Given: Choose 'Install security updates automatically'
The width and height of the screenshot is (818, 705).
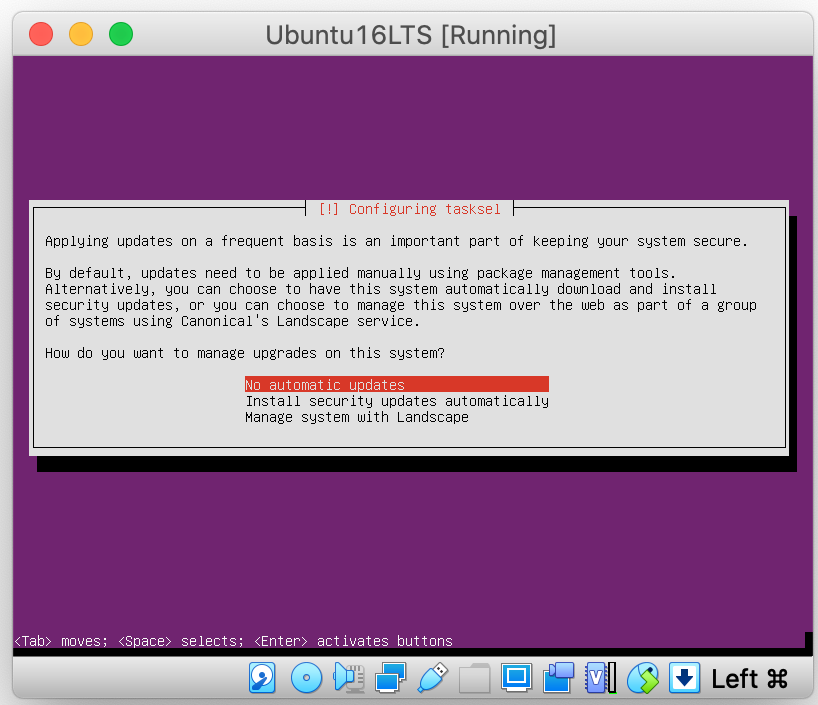Looking at the screenshot, I should 397,401.
